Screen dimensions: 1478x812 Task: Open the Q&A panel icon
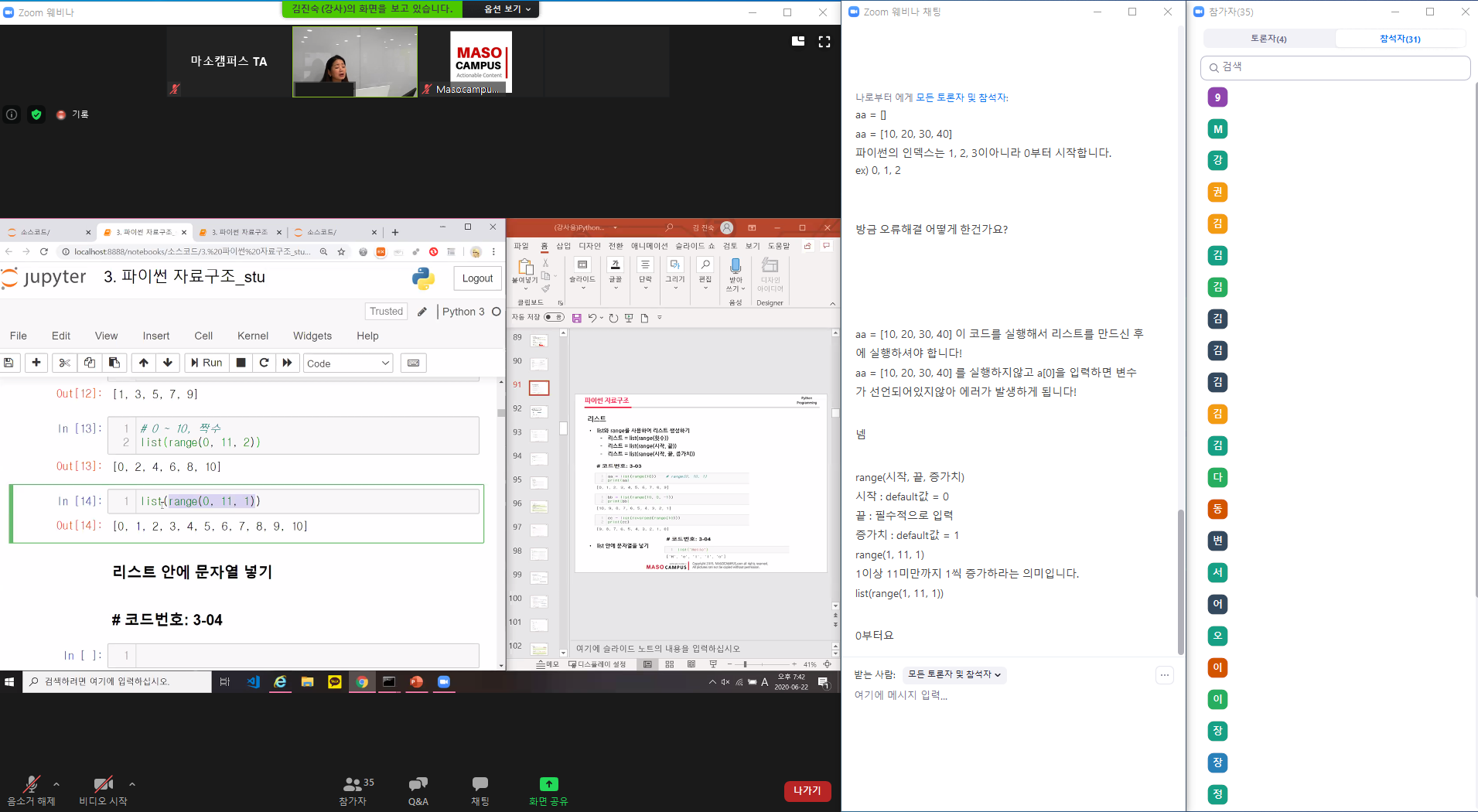pyautogui.click(x=418, y=785)
